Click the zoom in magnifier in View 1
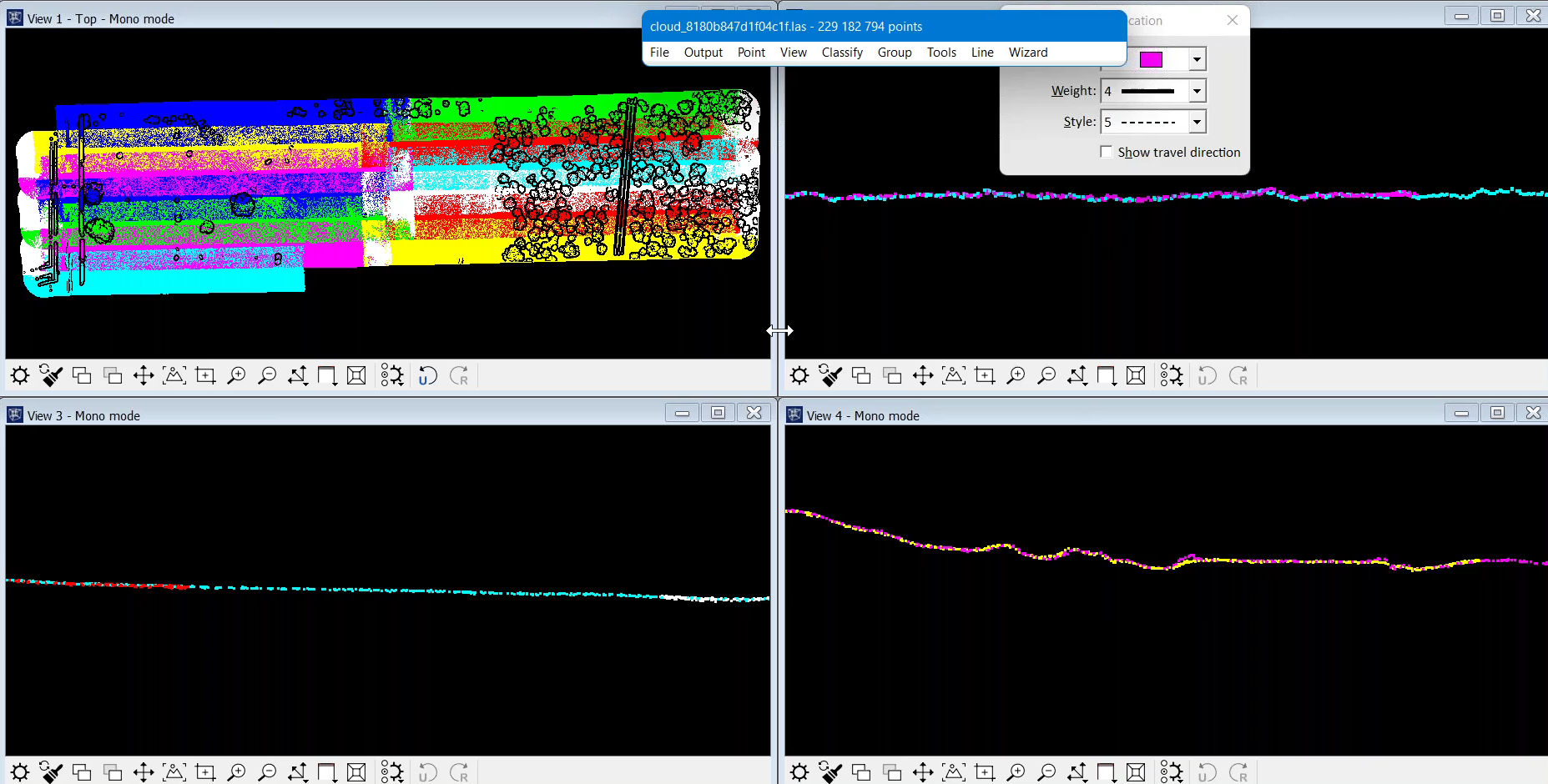This screenshot has width=1548, height=784. pos(236,375)
